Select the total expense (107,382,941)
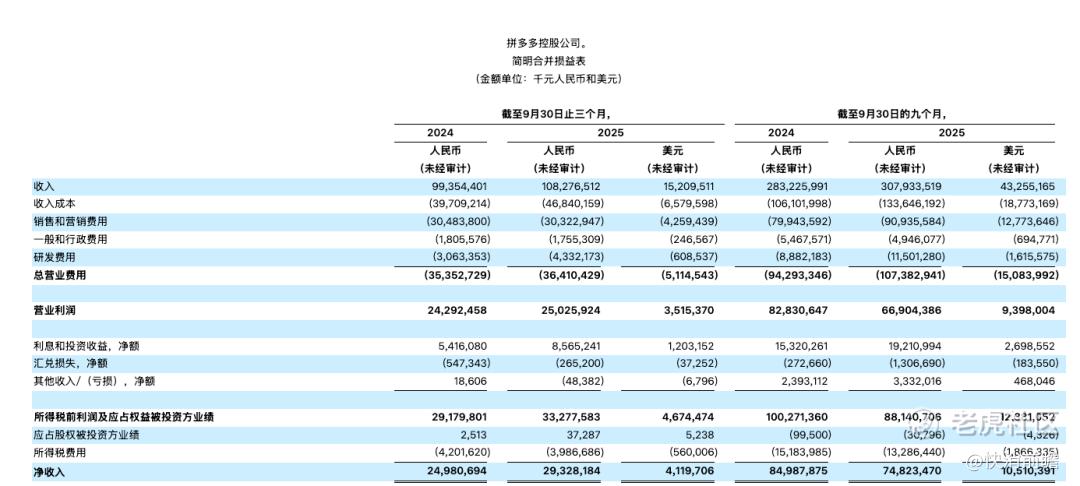Screen dimensions: 1080x486 (913, 275)
